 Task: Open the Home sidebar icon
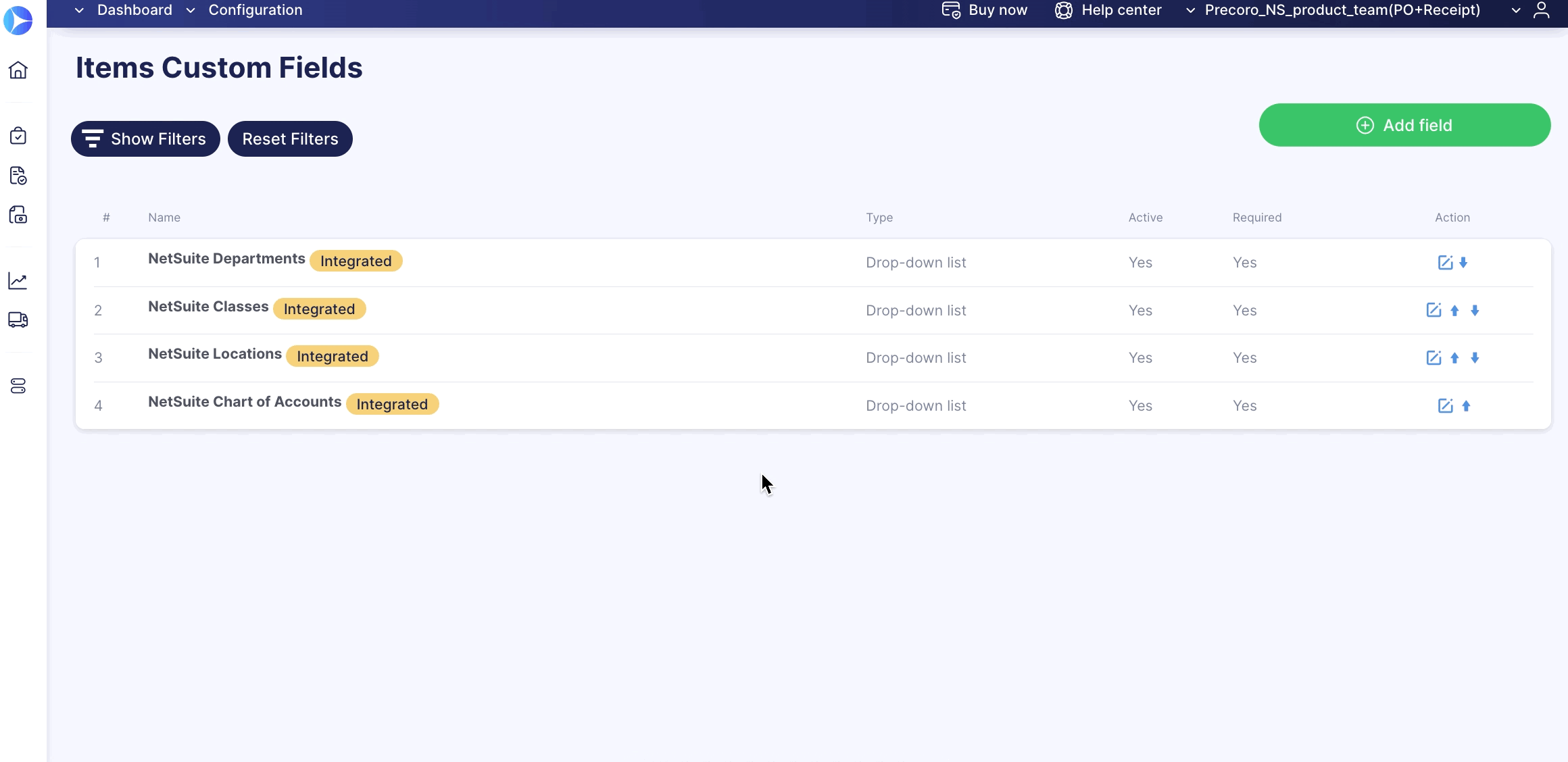pyautogui.click(x=18, y=70)
